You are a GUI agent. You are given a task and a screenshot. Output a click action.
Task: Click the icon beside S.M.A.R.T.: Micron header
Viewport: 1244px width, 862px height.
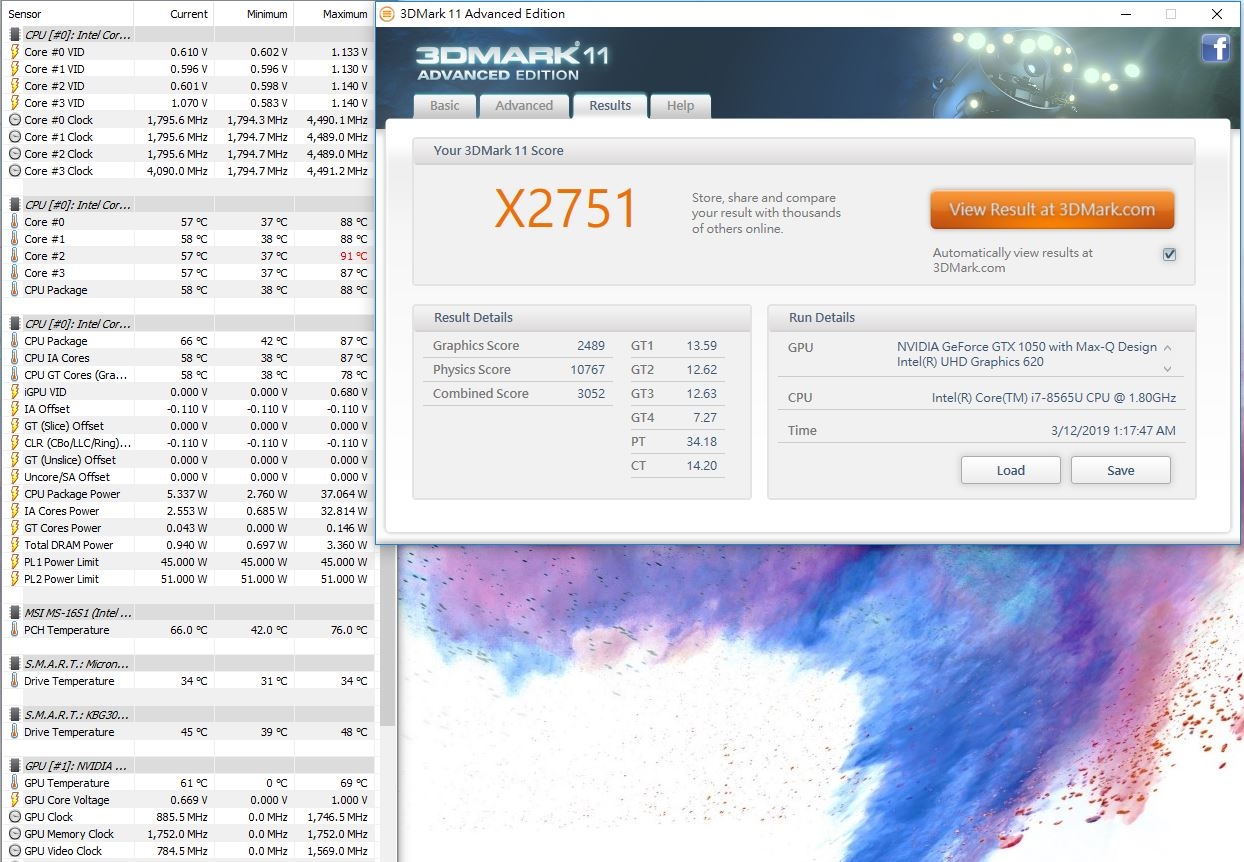pyautogui.click(x=15, y=664)
